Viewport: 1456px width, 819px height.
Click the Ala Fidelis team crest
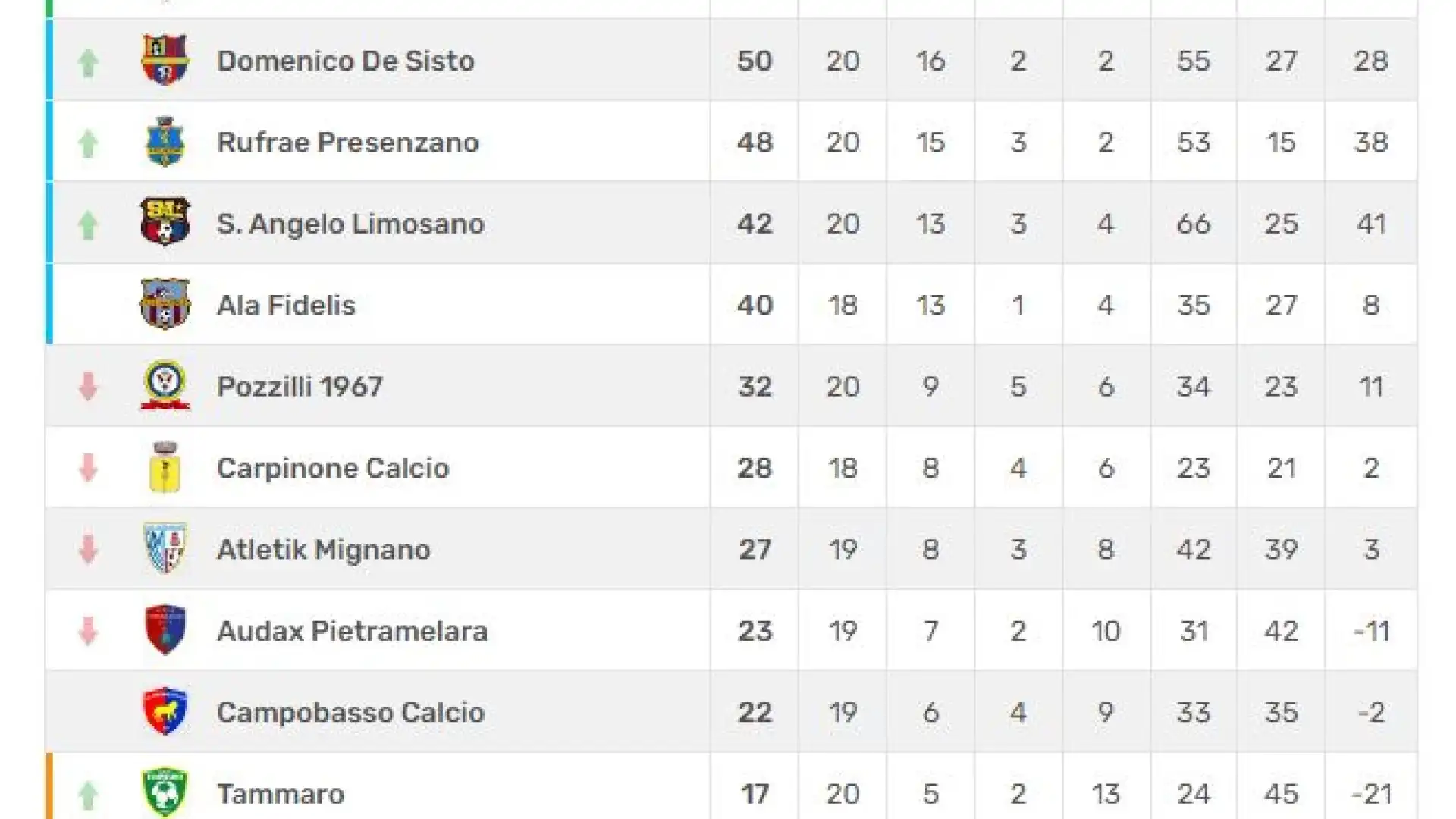[x=165, y=304]
